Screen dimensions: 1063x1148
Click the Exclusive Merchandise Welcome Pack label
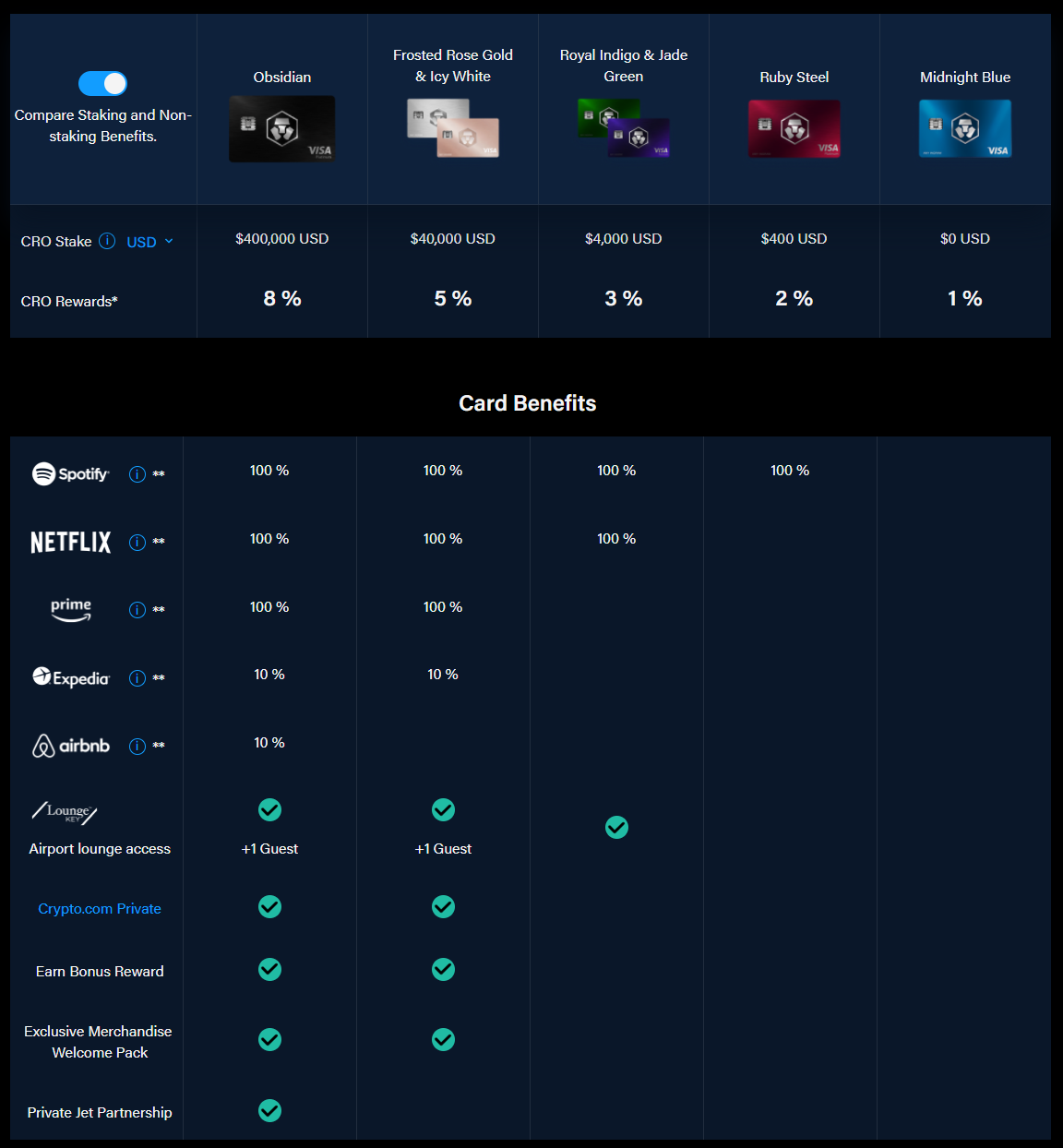99,1042
